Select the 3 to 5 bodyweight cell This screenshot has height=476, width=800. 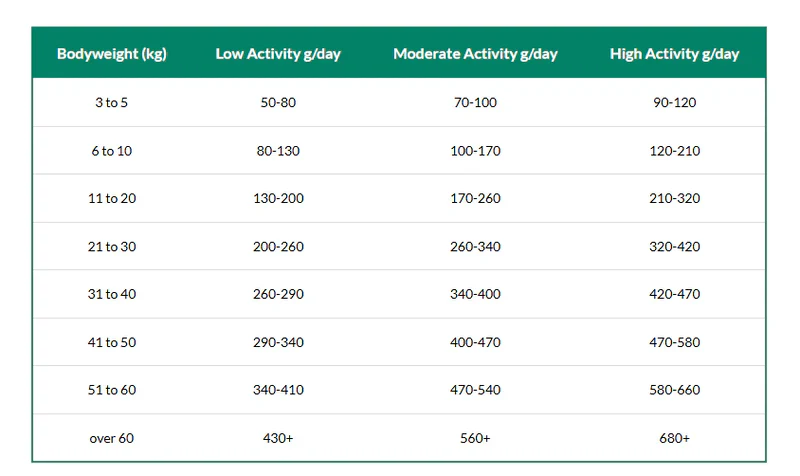click(112, 103)
